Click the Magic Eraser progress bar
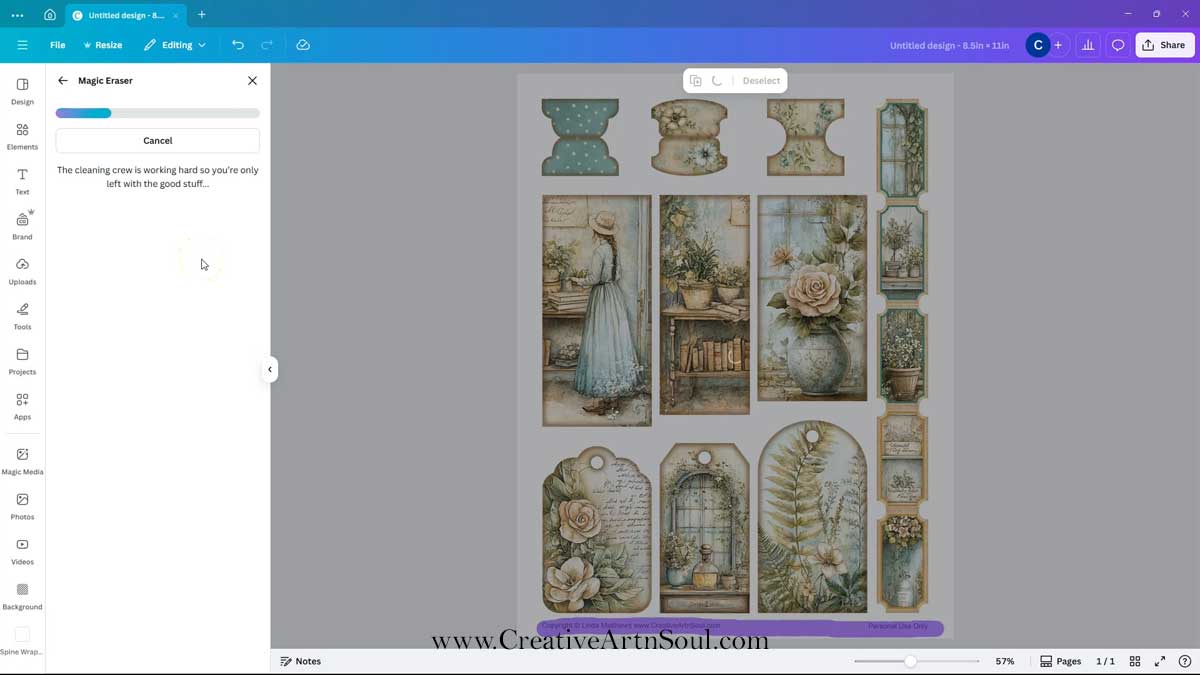The width and height of the screenshot is (1200, 675). 158,113
